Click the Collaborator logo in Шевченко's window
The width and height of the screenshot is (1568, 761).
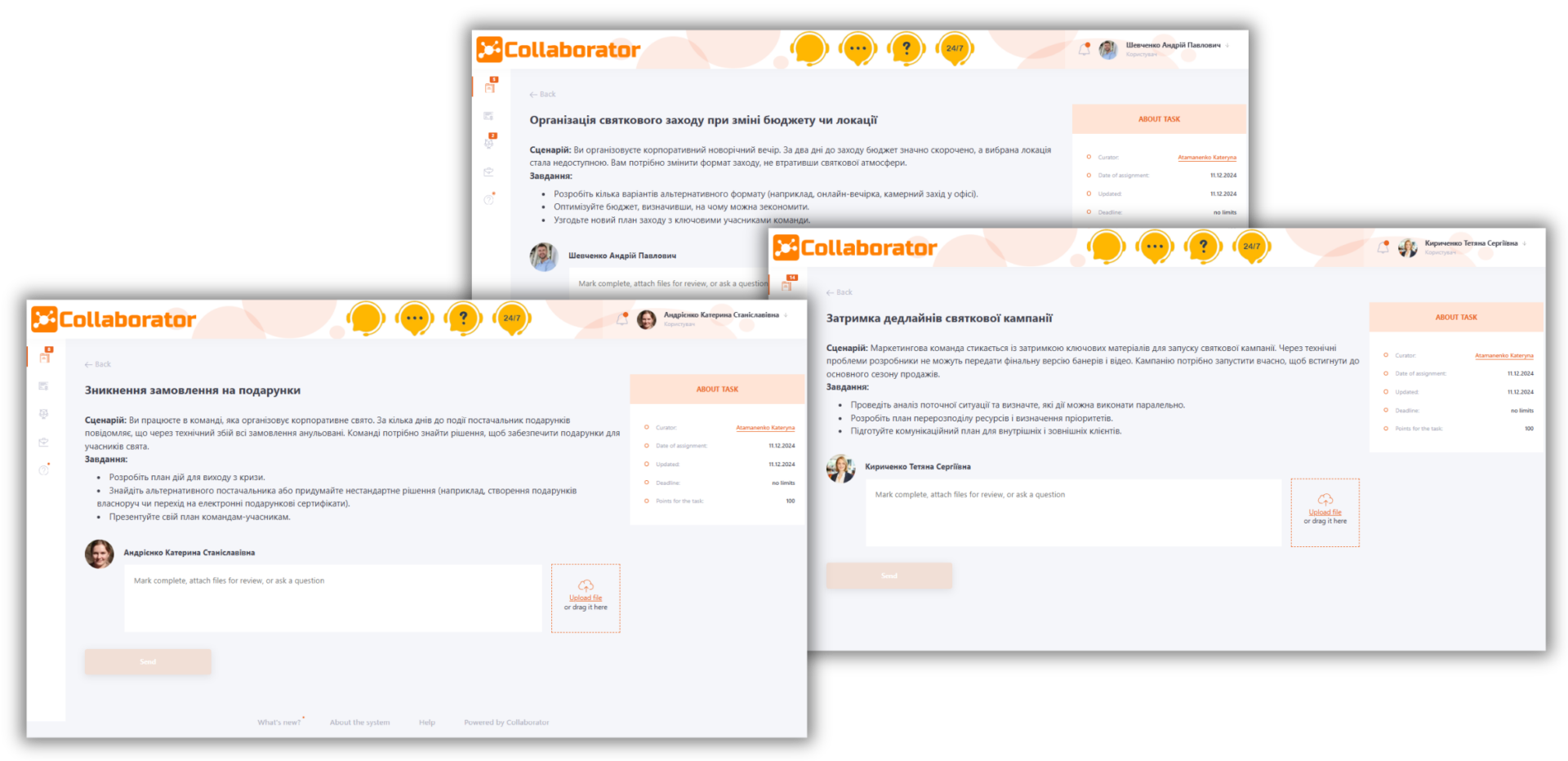(x=559, y=50)
